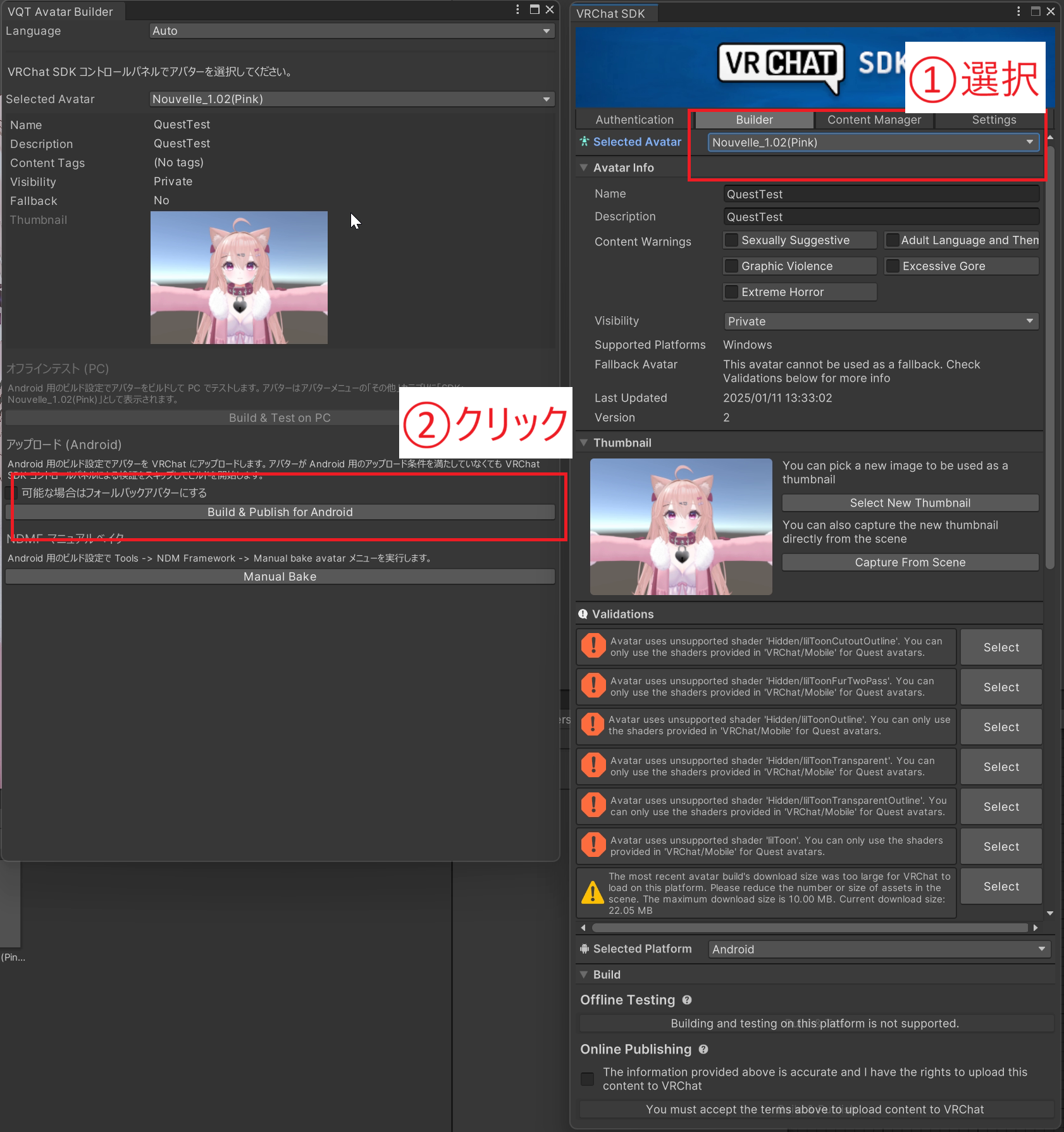Open the Visibility dropdown set to Private
The height and width of the screenshot is (1132, 1064).
881,321
